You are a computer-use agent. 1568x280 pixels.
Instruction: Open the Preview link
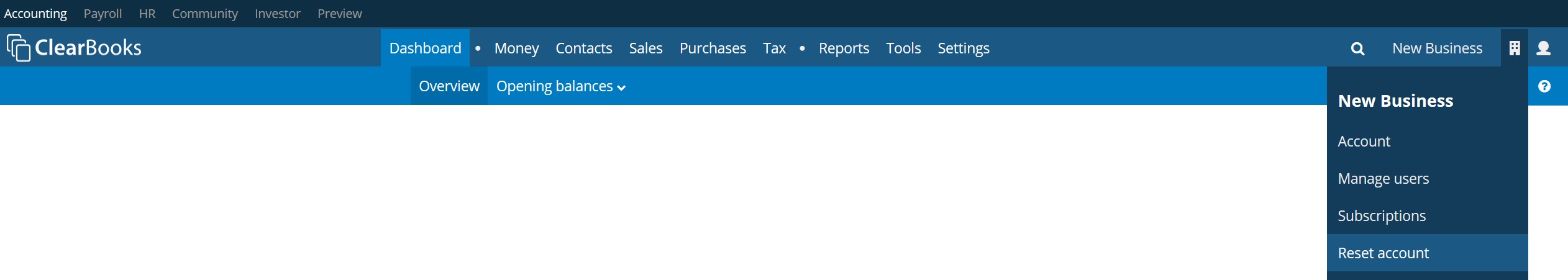340,14
